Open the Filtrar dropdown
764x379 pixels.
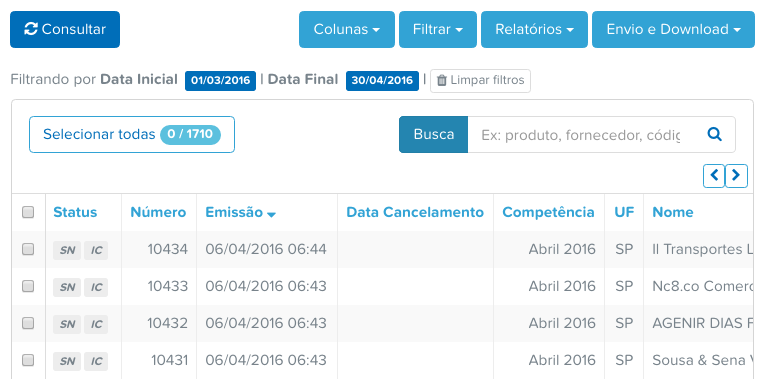[438, 29]
